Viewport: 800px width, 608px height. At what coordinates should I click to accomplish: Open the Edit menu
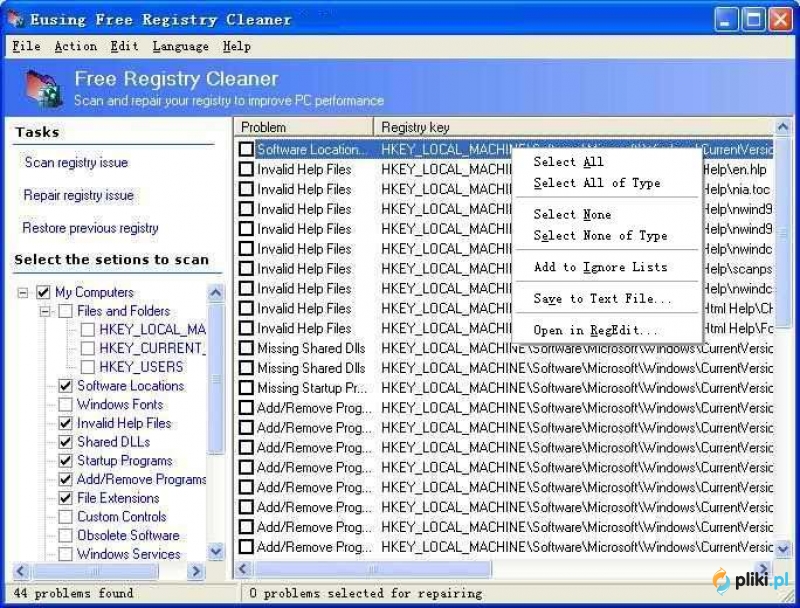[x=124, y=46]
